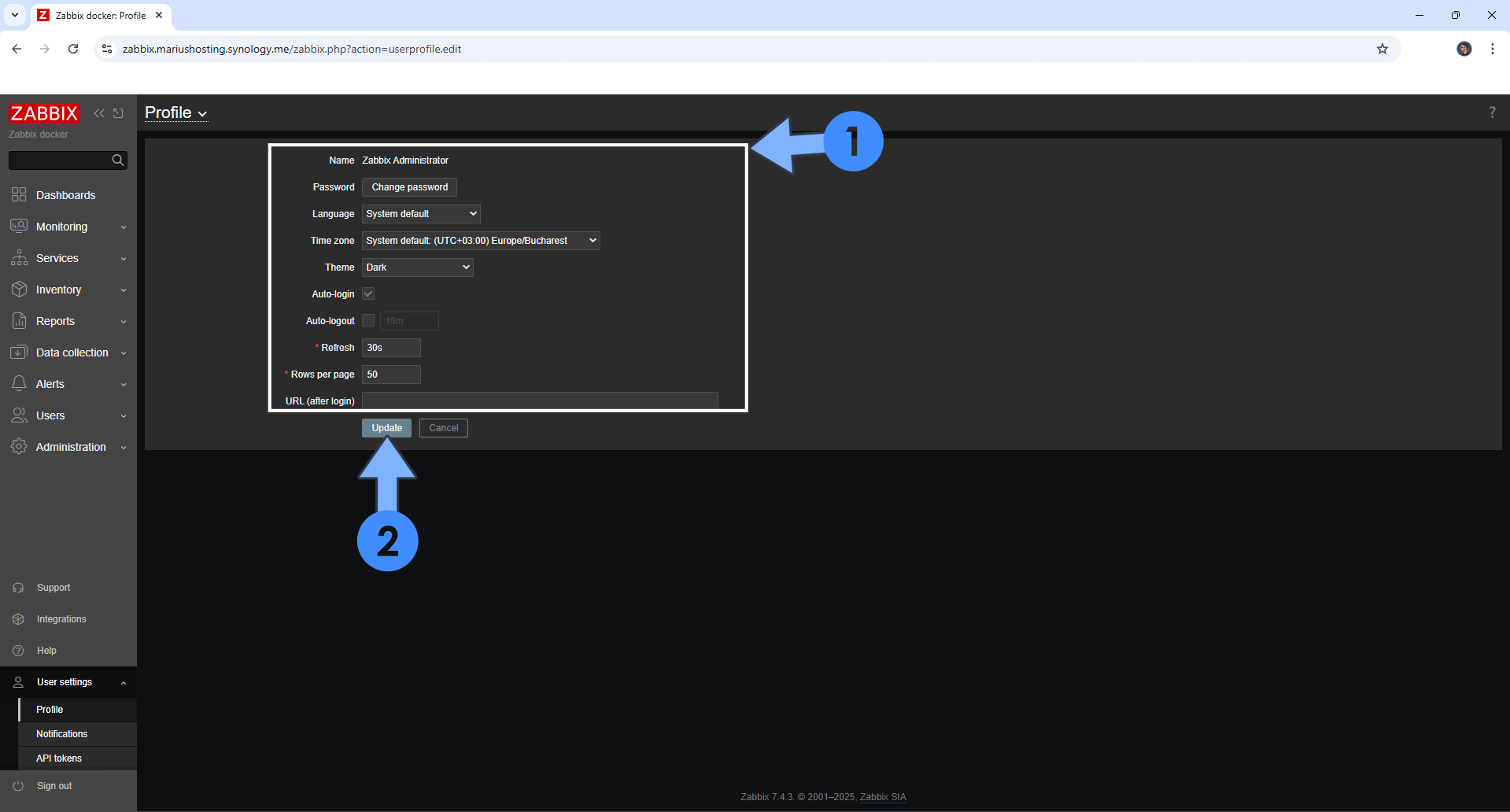The image size is (1510, 812).
Task: Click the URL (after login) field
Action: [540, 400]
